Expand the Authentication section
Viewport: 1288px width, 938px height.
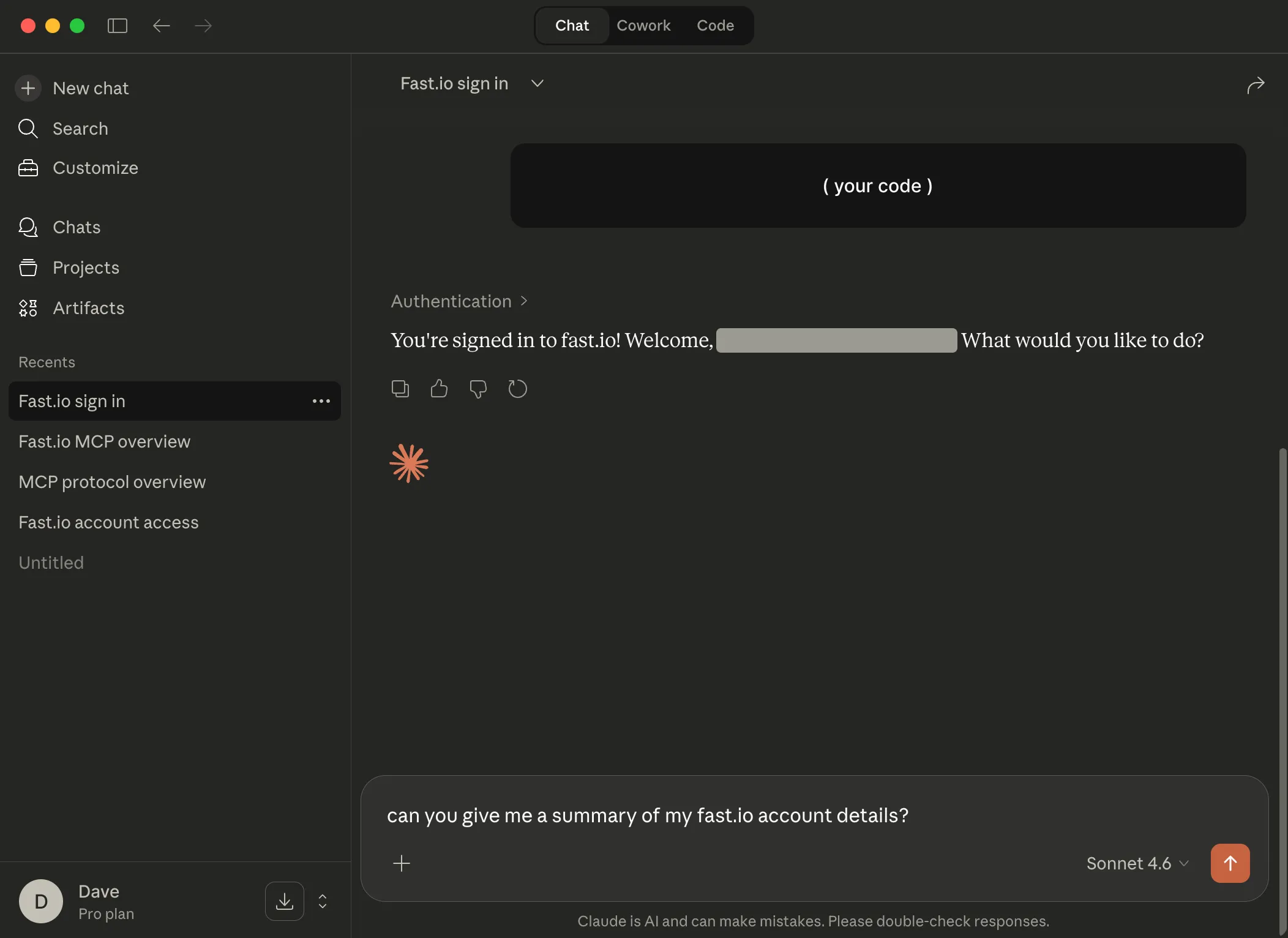(x=523, y=301)
